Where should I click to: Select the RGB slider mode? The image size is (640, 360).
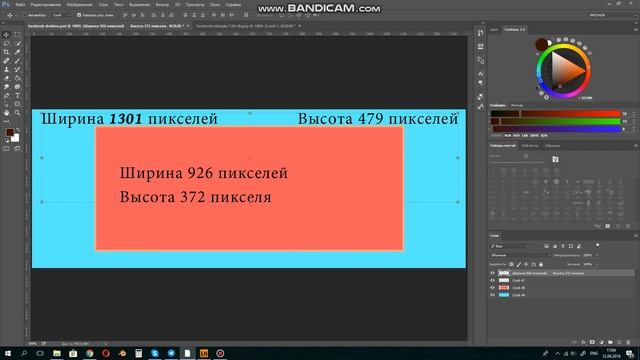tap(508, 135)
